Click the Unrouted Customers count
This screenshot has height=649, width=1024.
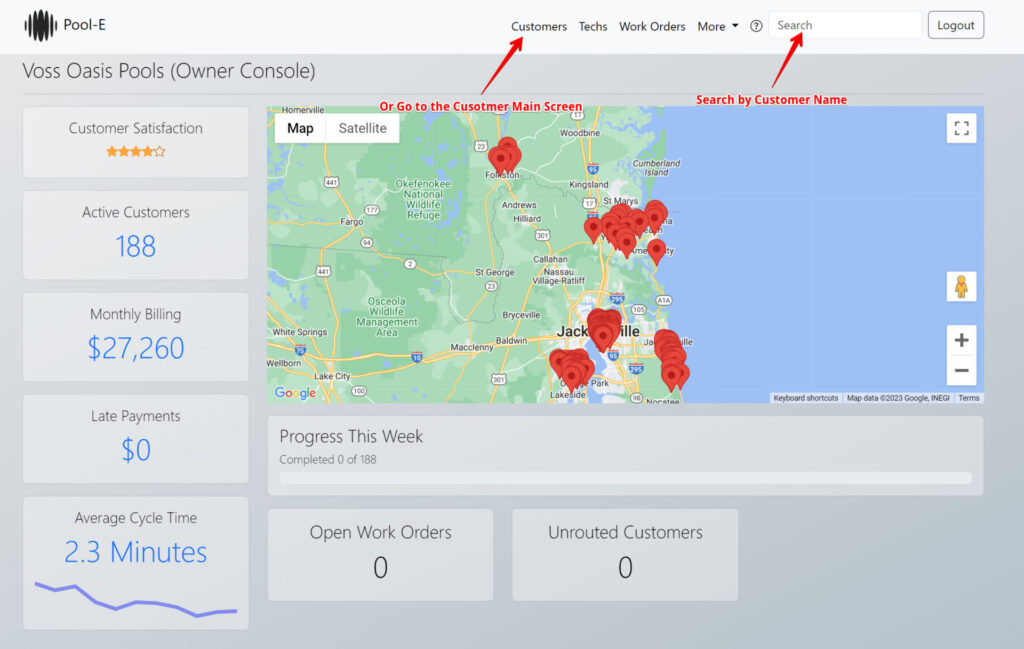pos(625,567)
